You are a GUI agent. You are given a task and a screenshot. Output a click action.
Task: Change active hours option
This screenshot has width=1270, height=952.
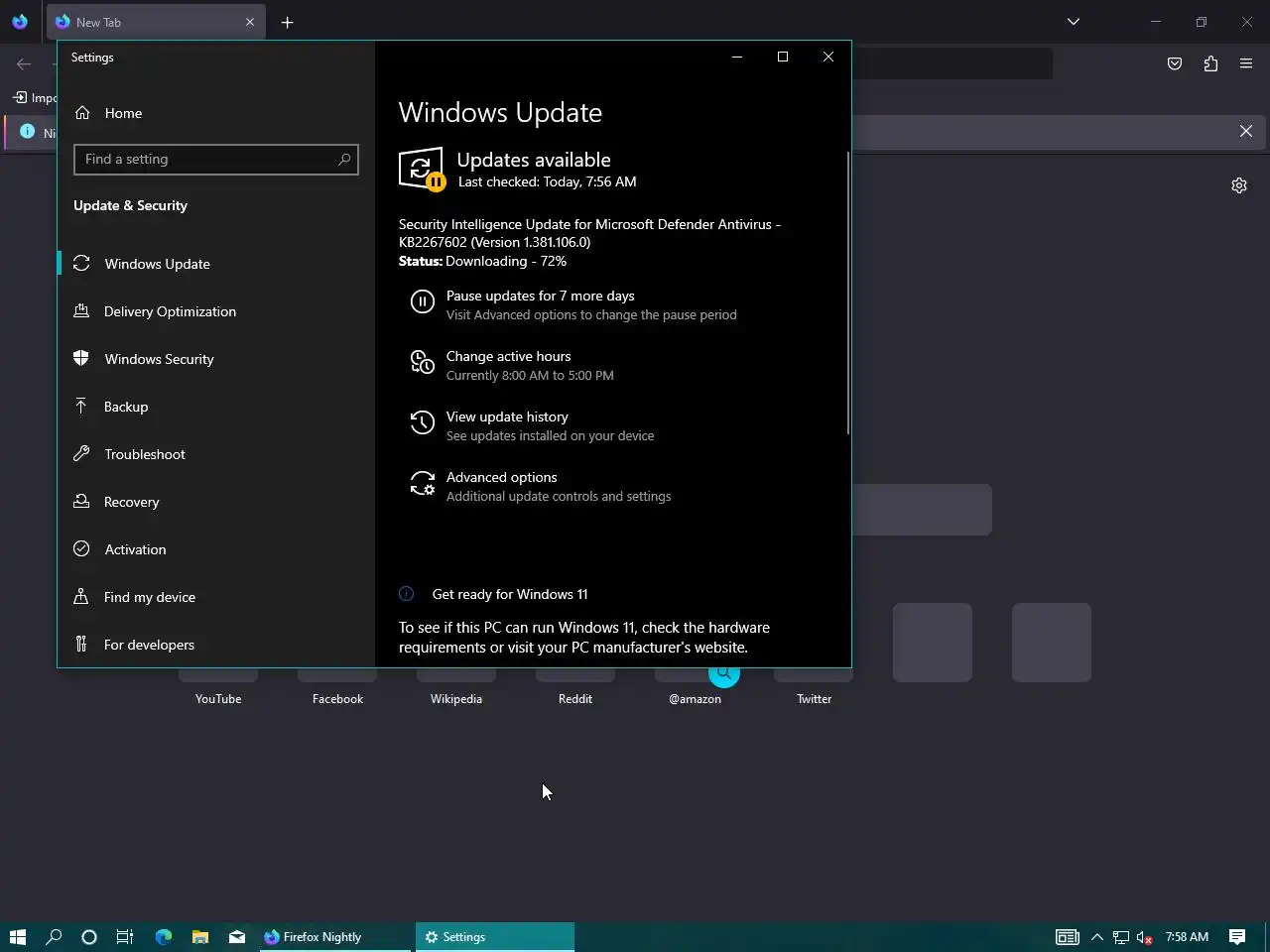coord(530,365)
